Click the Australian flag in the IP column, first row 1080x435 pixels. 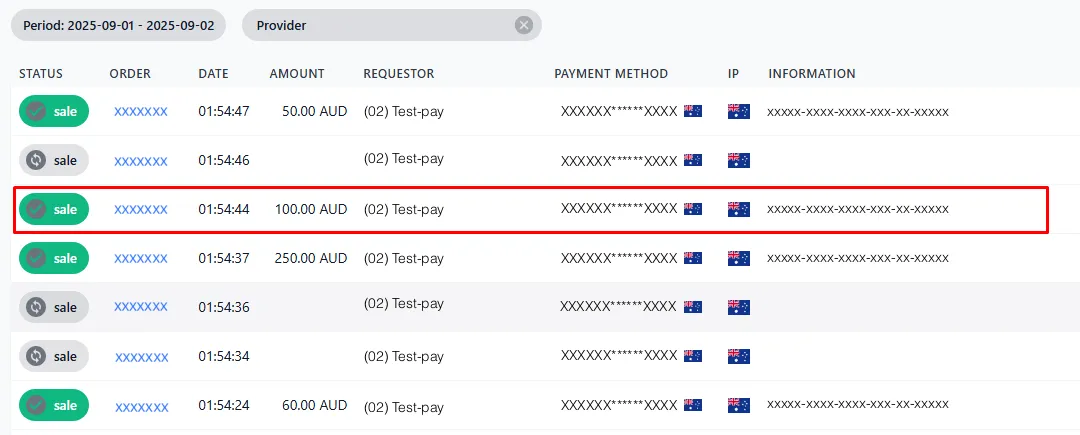tap(739, 111)
